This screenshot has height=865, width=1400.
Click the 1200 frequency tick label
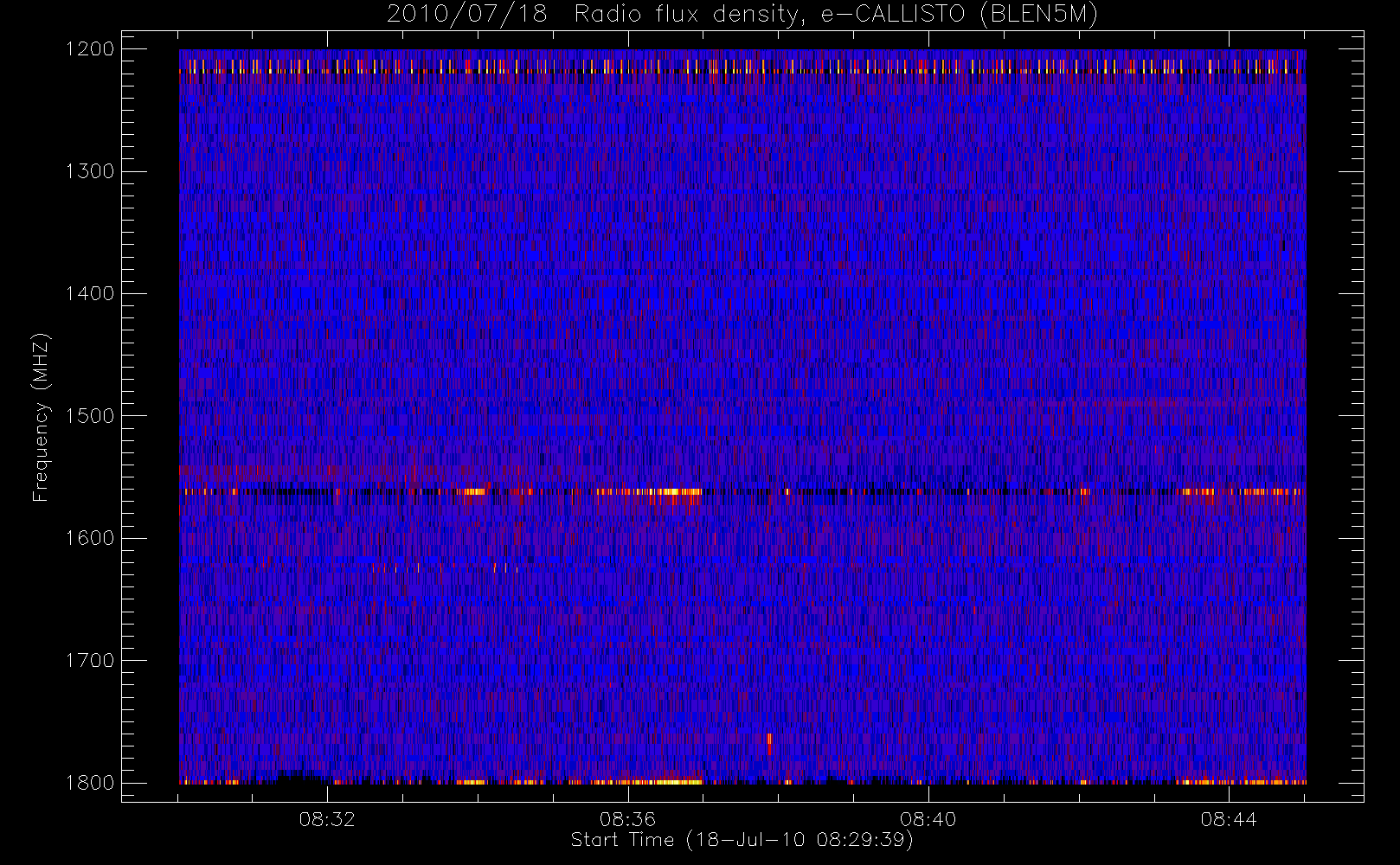tap(90, 49)
